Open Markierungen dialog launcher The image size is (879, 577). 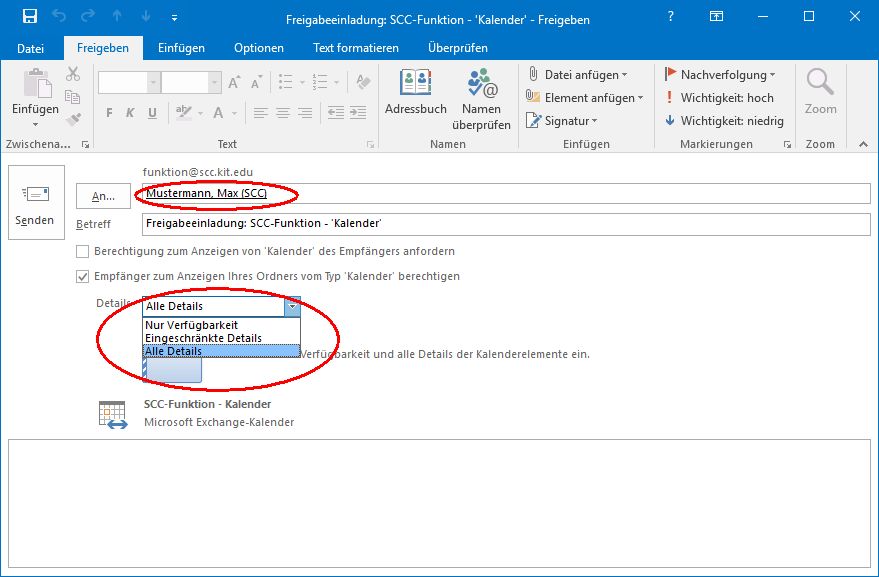click(787, 145)
